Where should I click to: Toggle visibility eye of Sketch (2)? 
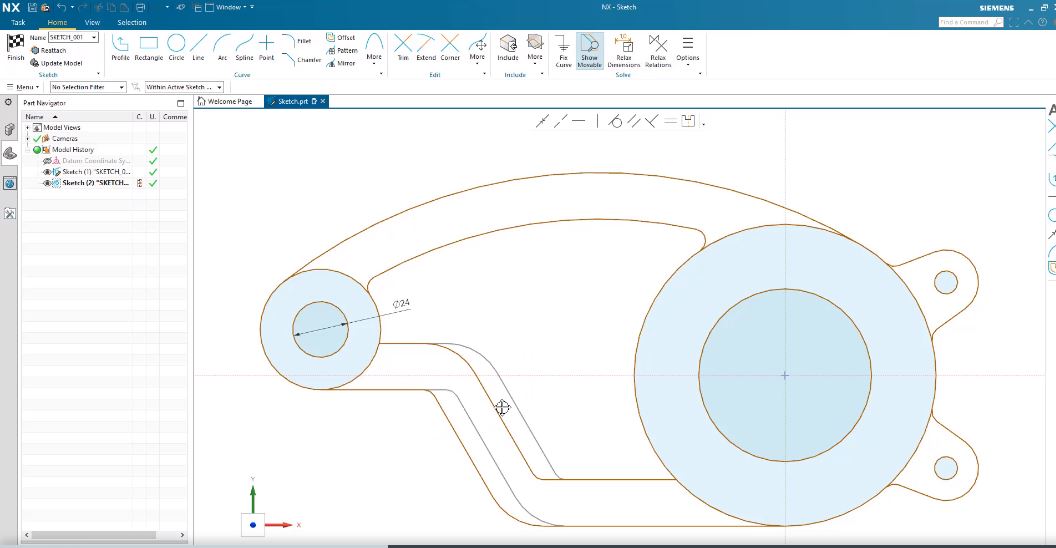coord(47,183)
